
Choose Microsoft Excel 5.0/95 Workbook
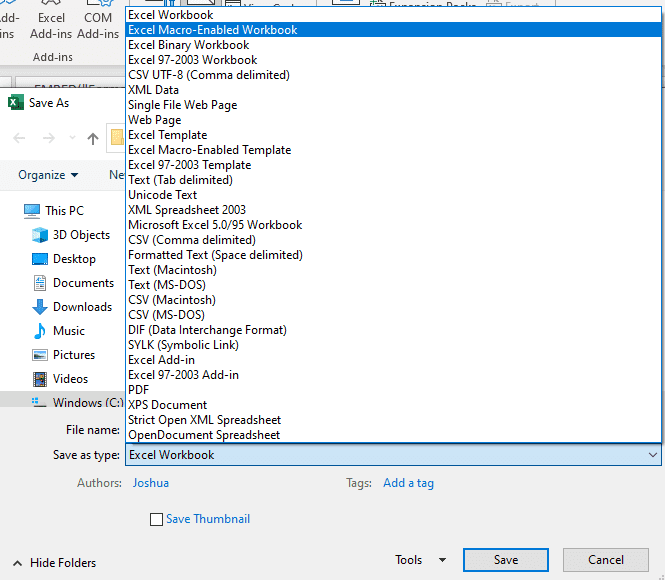[394, 225]
